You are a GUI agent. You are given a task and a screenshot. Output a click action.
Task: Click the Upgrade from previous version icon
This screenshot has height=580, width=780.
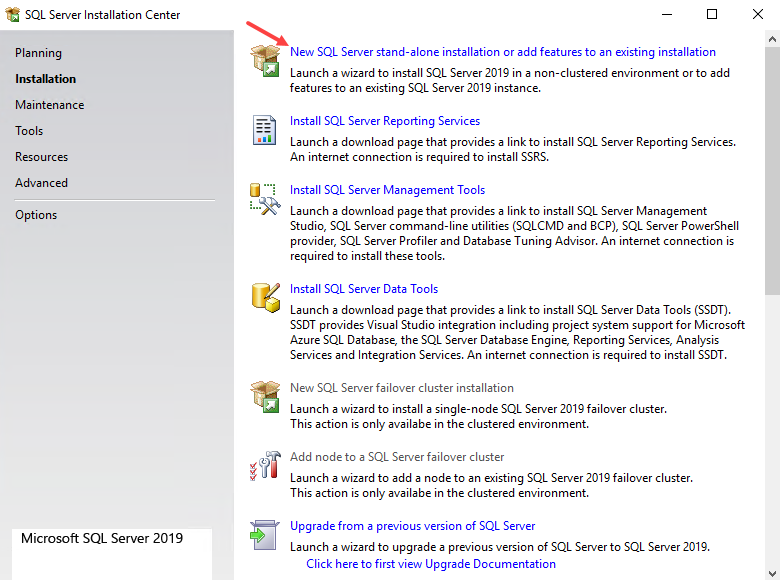click(x=264, y=535)
